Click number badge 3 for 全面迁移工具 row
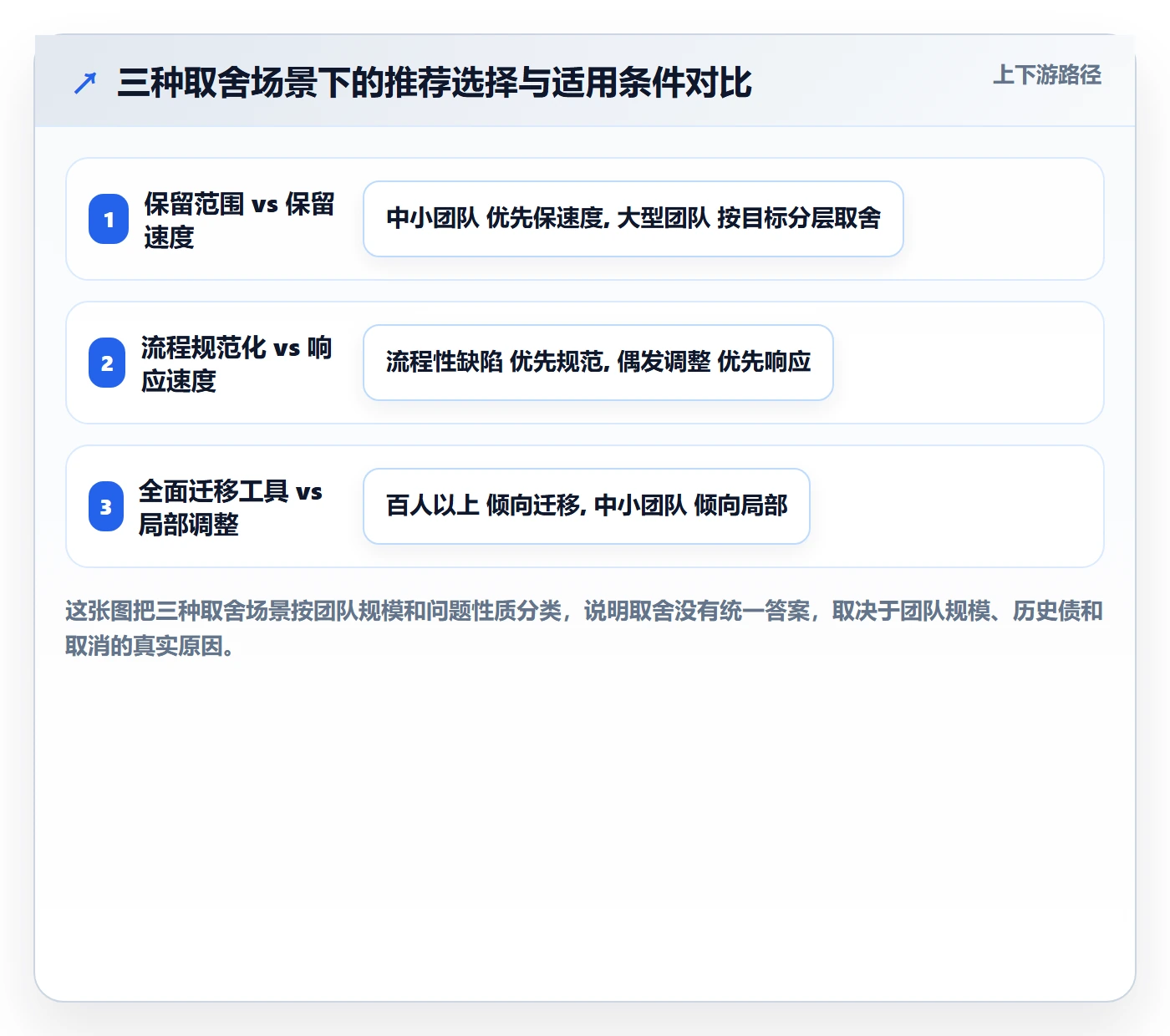This screenshot has width=1170, height=1036. click(x=106, y=506)
